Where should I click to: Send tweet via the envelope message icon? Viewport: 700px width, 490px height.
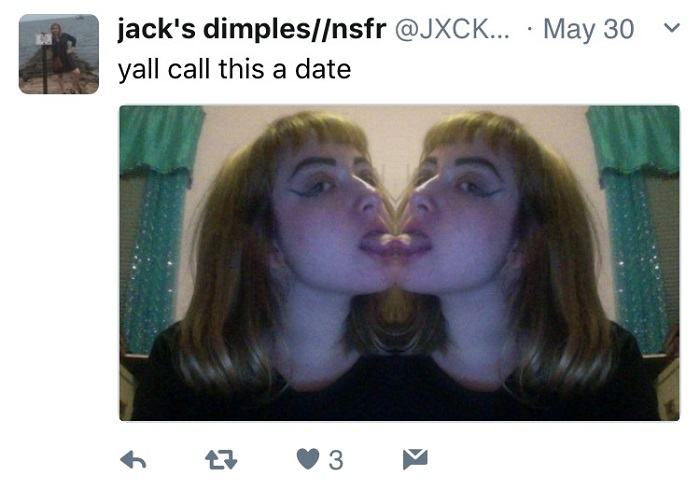(x=415, y=460)
